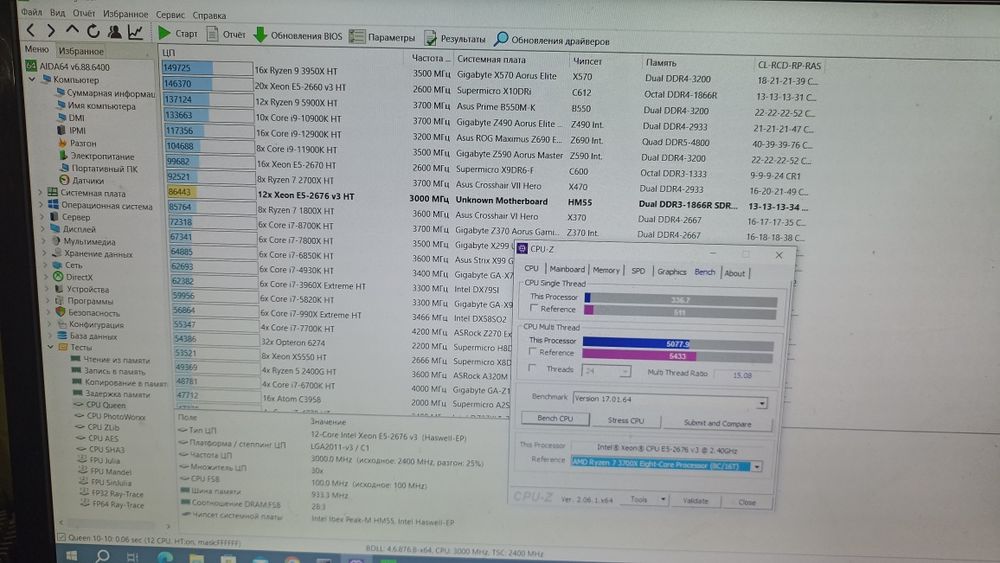The width and height of the screenshot is (1000, 563).
Task: Click Обновления драйверов toolbar button
Action: 552,40
